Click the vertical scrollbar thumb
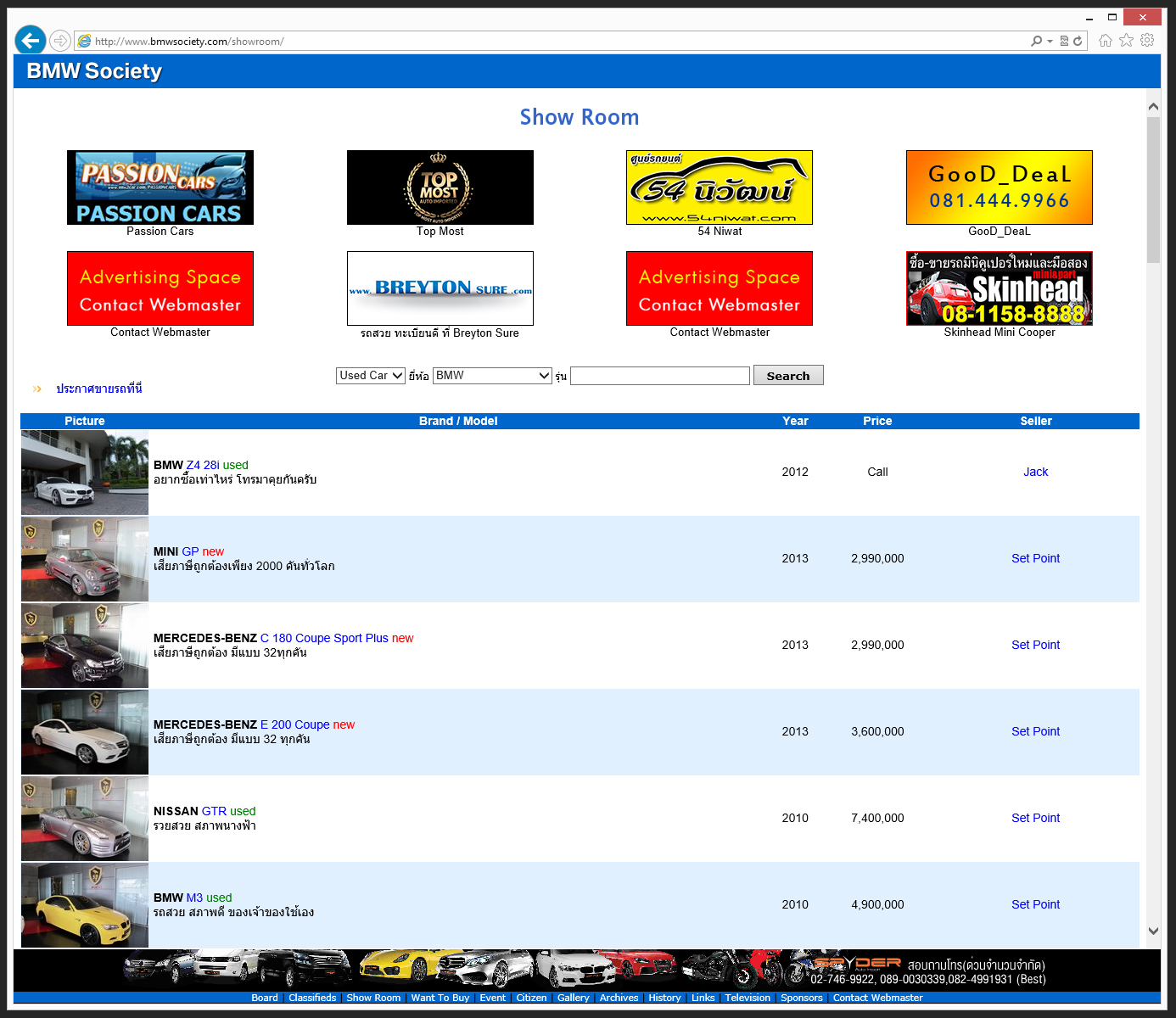Viewport: 1176px width, 1018px height. tap(1153, 190)
